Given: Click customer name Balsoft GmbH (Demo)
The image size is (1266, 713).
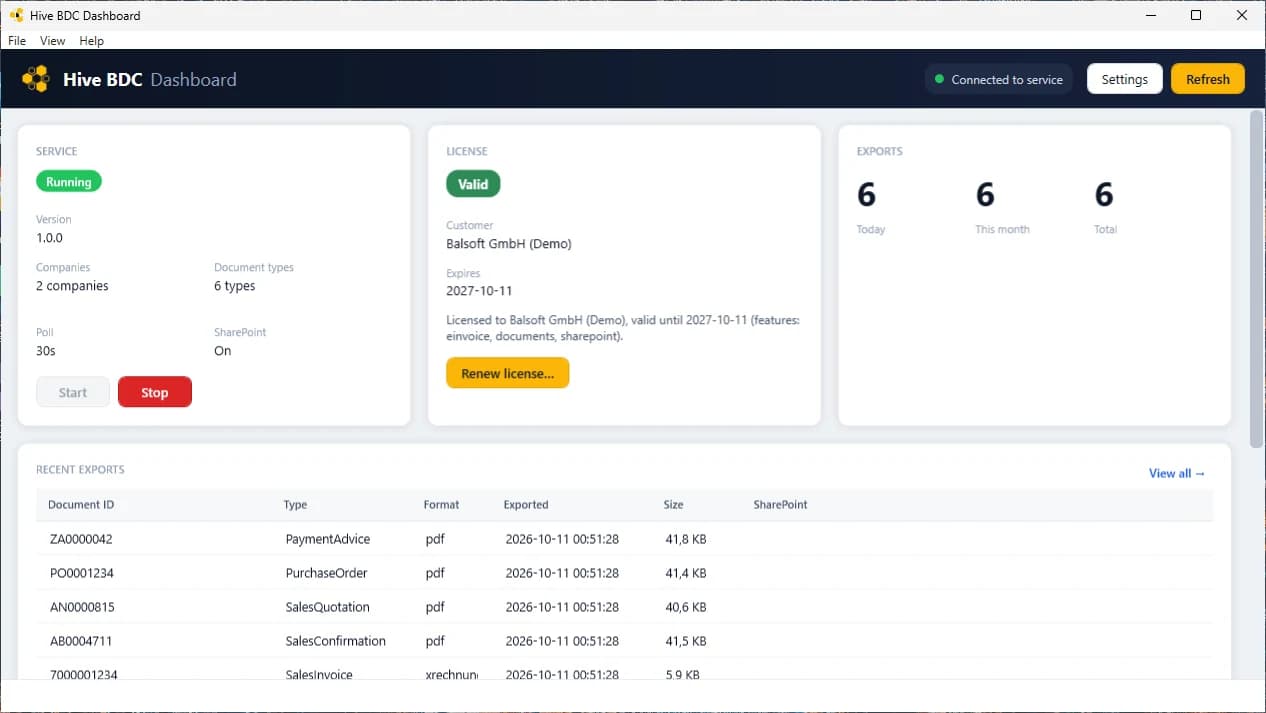Looking at the screenshot, I should (509, 244).
